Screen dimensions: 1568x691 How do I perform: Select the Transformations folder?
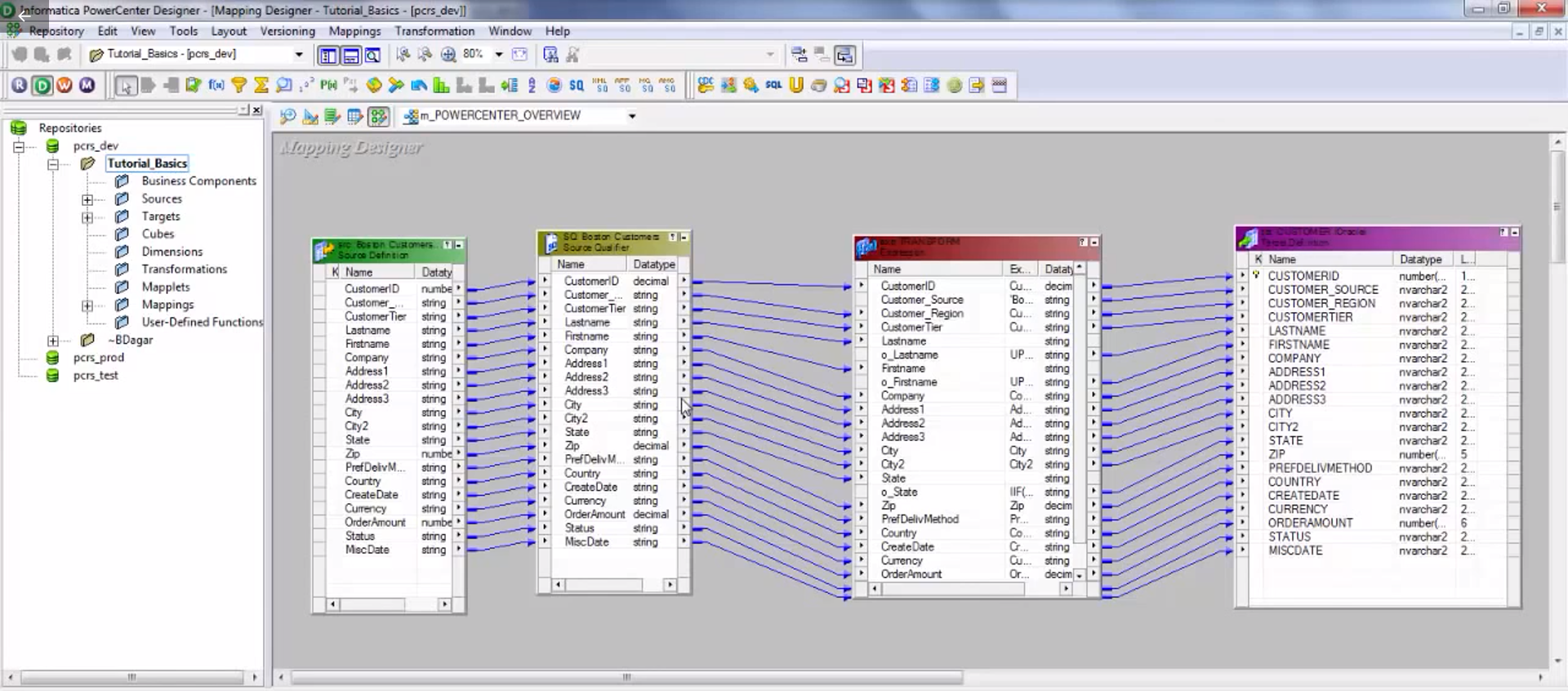(185, 270)
